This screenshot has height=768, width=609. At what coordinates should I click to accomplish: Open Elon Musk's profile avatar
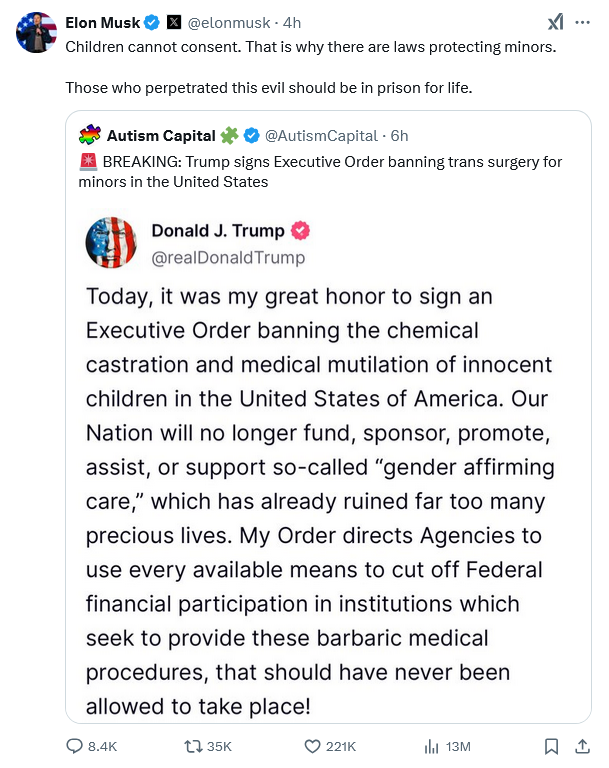pos(35,32)
